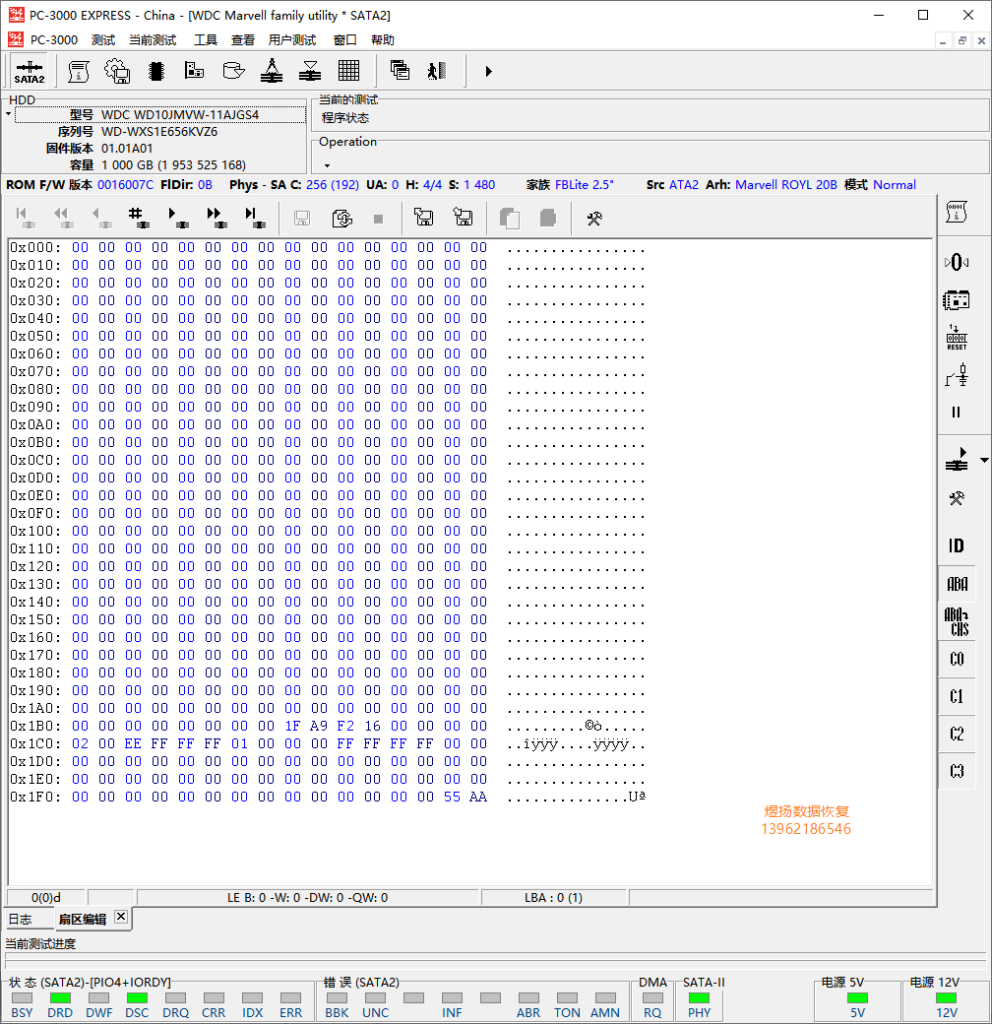992x1024 pixels.
Task: Click the sidebar memory board icon
Action: pyautogui.click(x=956, y=300)
